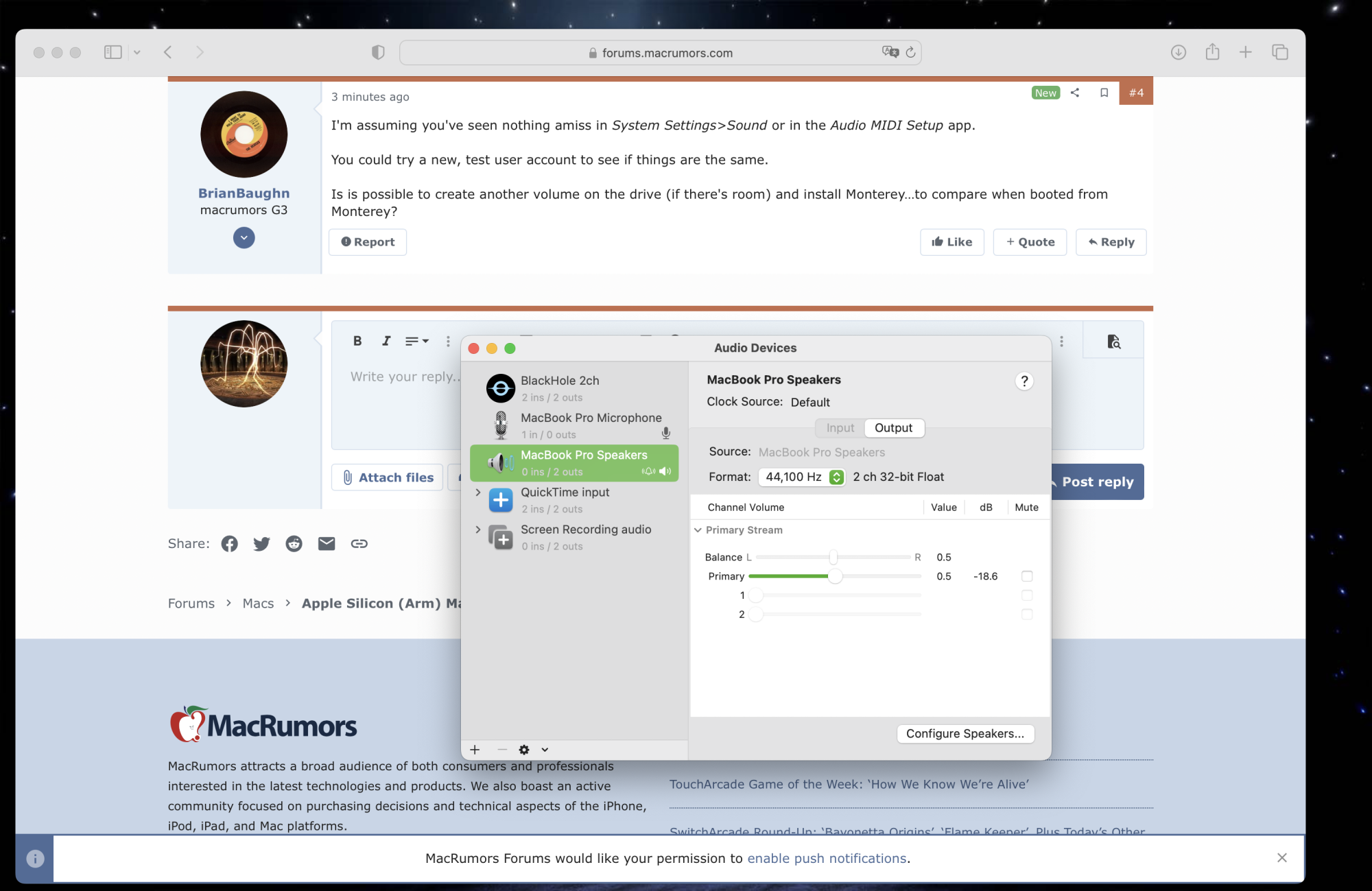
Task: Click the Report button
Action: point(368,242)
